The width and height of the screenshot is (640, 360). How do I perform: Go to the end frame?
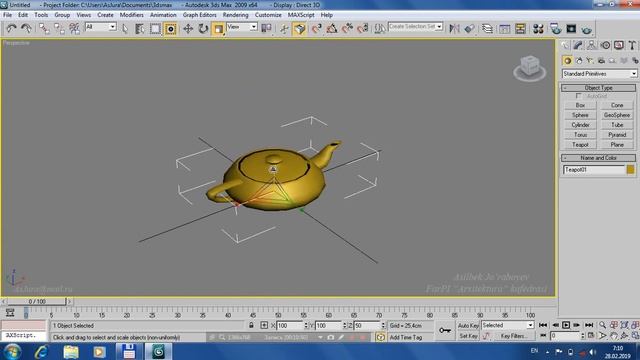[x=589, y=325]
